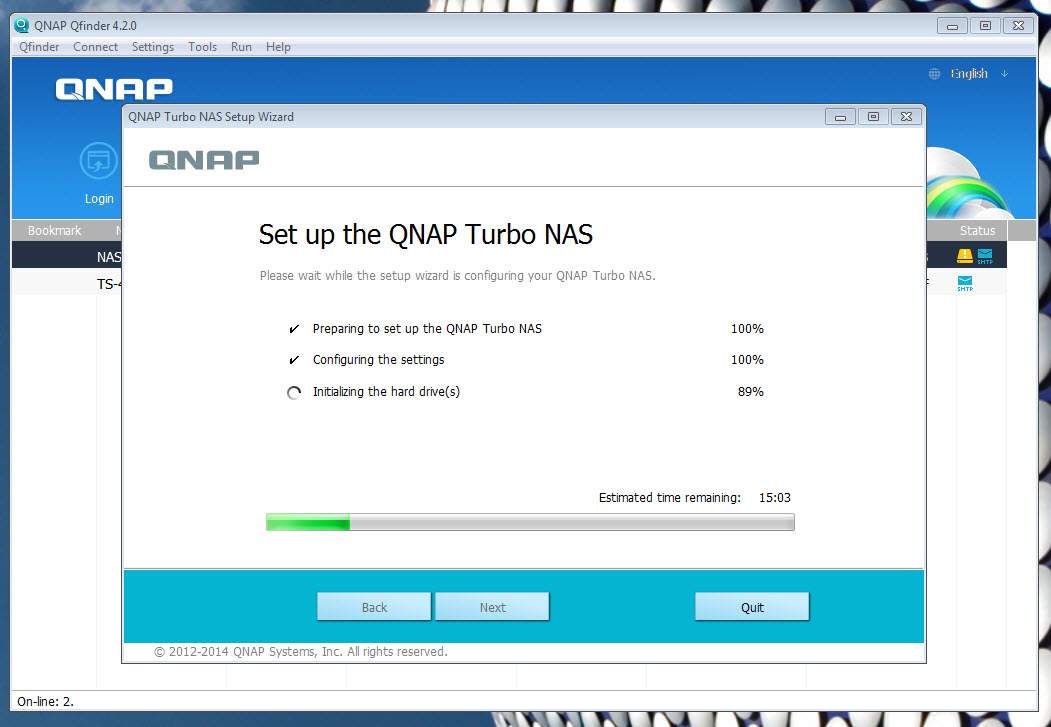The width and height of the screenshot is (1051, 727).
Task: Open the Settings menu
Action: click(153, 47)
